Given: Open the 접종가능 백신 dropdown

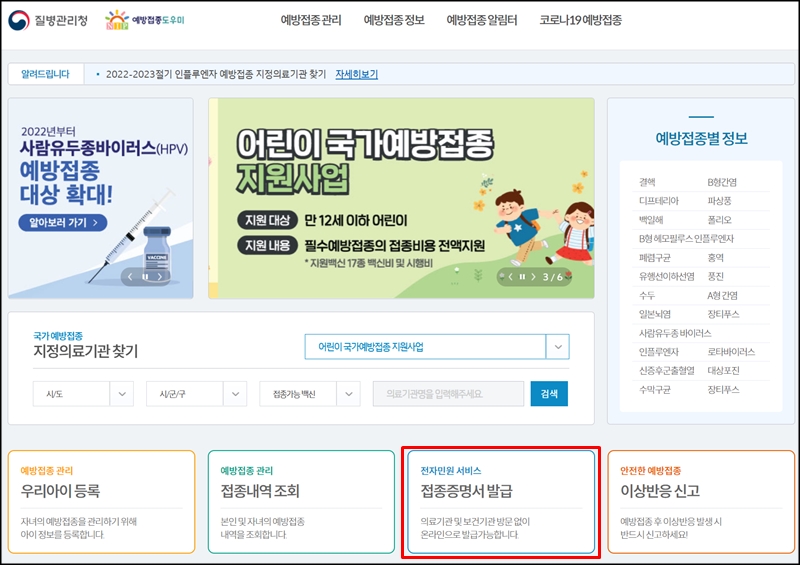Looking at the screenshot, I should [x=310, y=394].
